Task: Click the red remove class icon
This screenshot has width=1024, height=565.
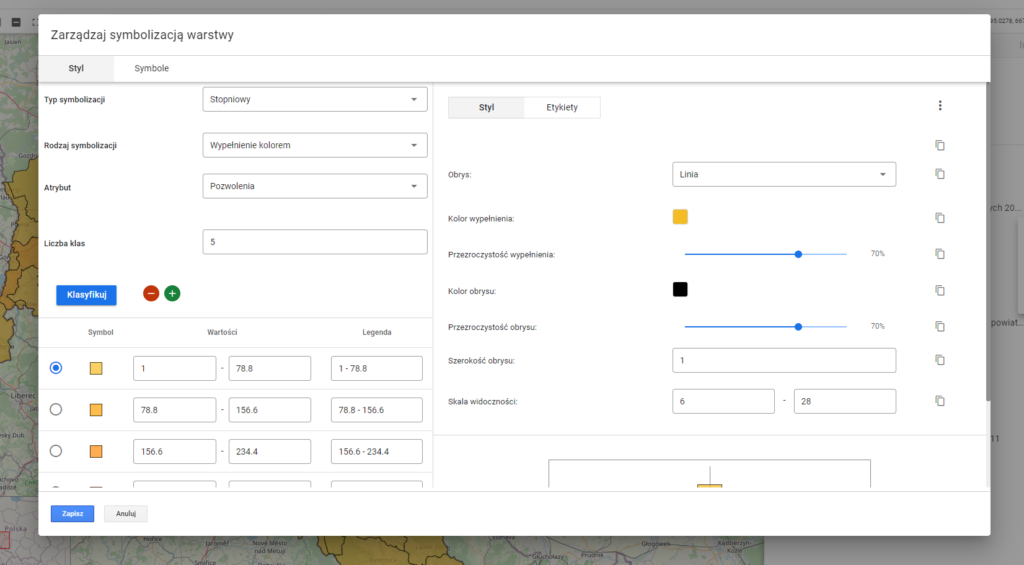Action: [x=151, y=294]
